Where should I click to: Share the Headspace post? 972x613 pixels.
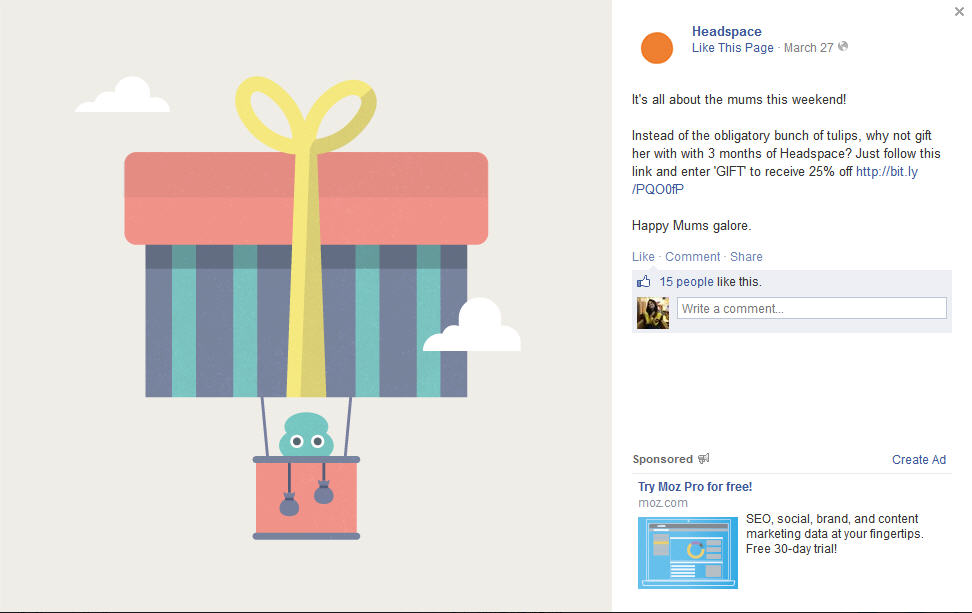(746, 257)
